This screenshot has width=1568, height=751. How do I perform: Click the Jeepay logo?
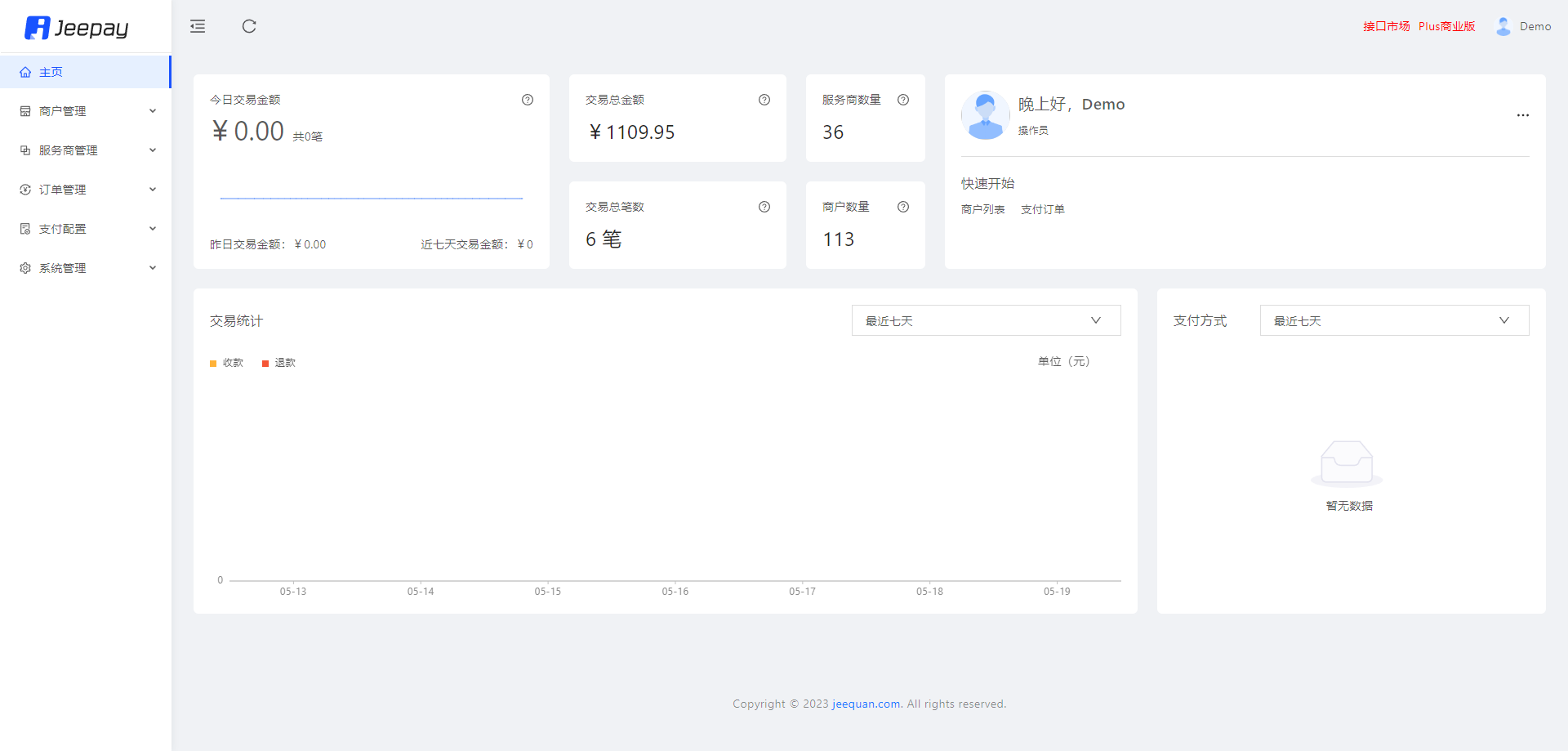78,28
